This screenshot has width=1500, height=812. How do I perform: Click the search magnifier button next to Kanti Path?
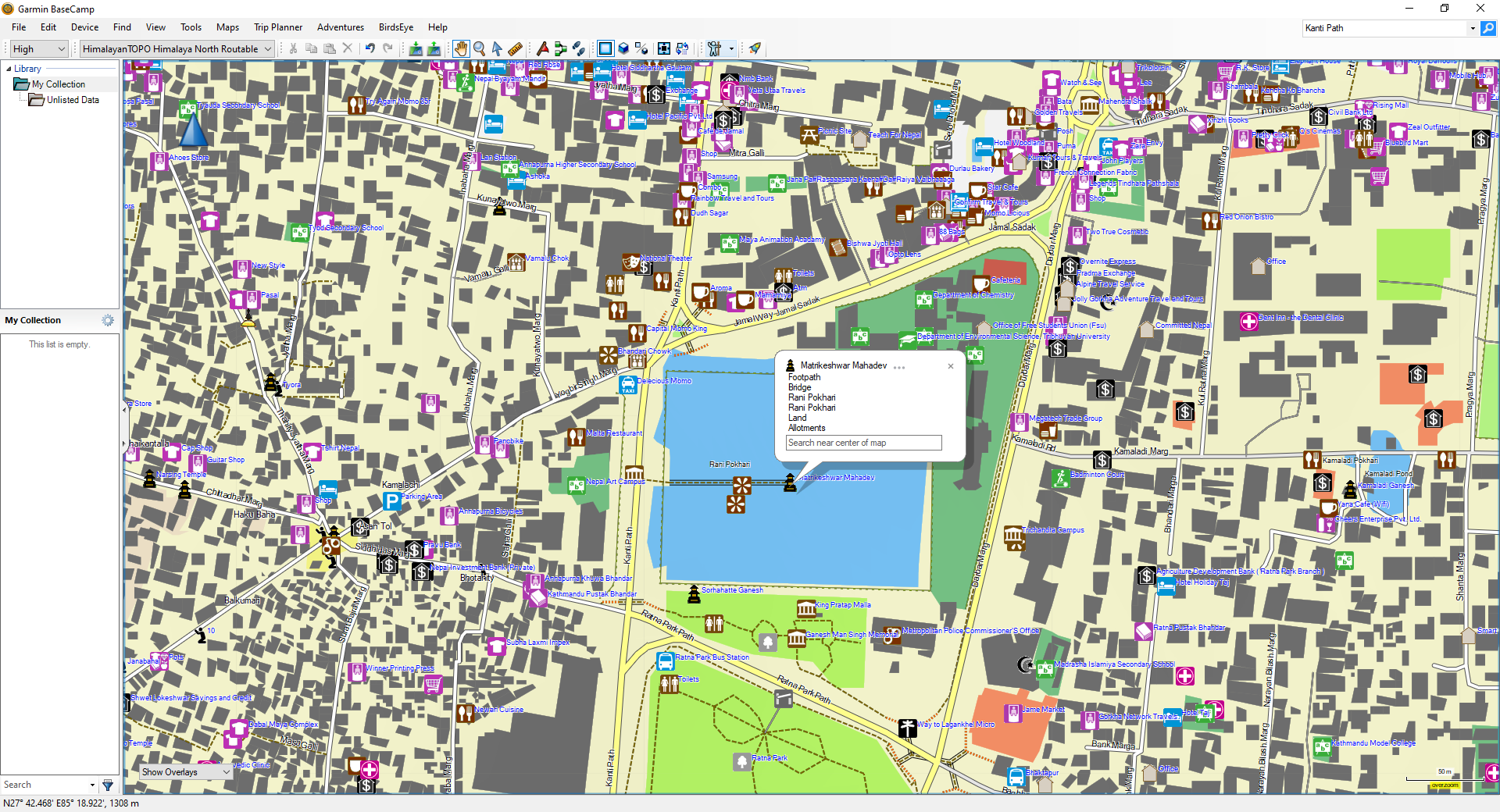[1488, 28]
